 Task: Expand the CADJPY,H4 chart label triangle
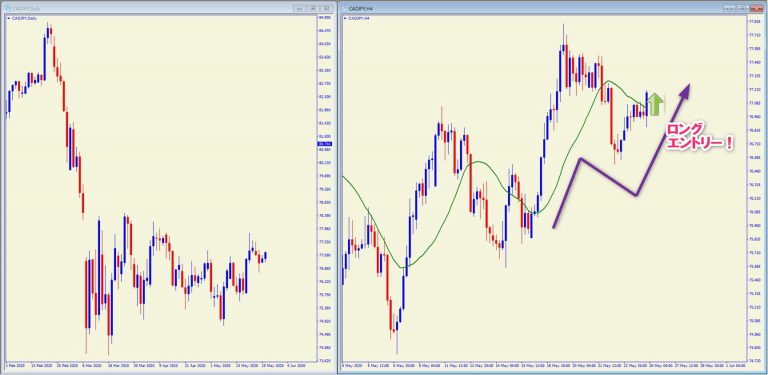pos(345,19)
